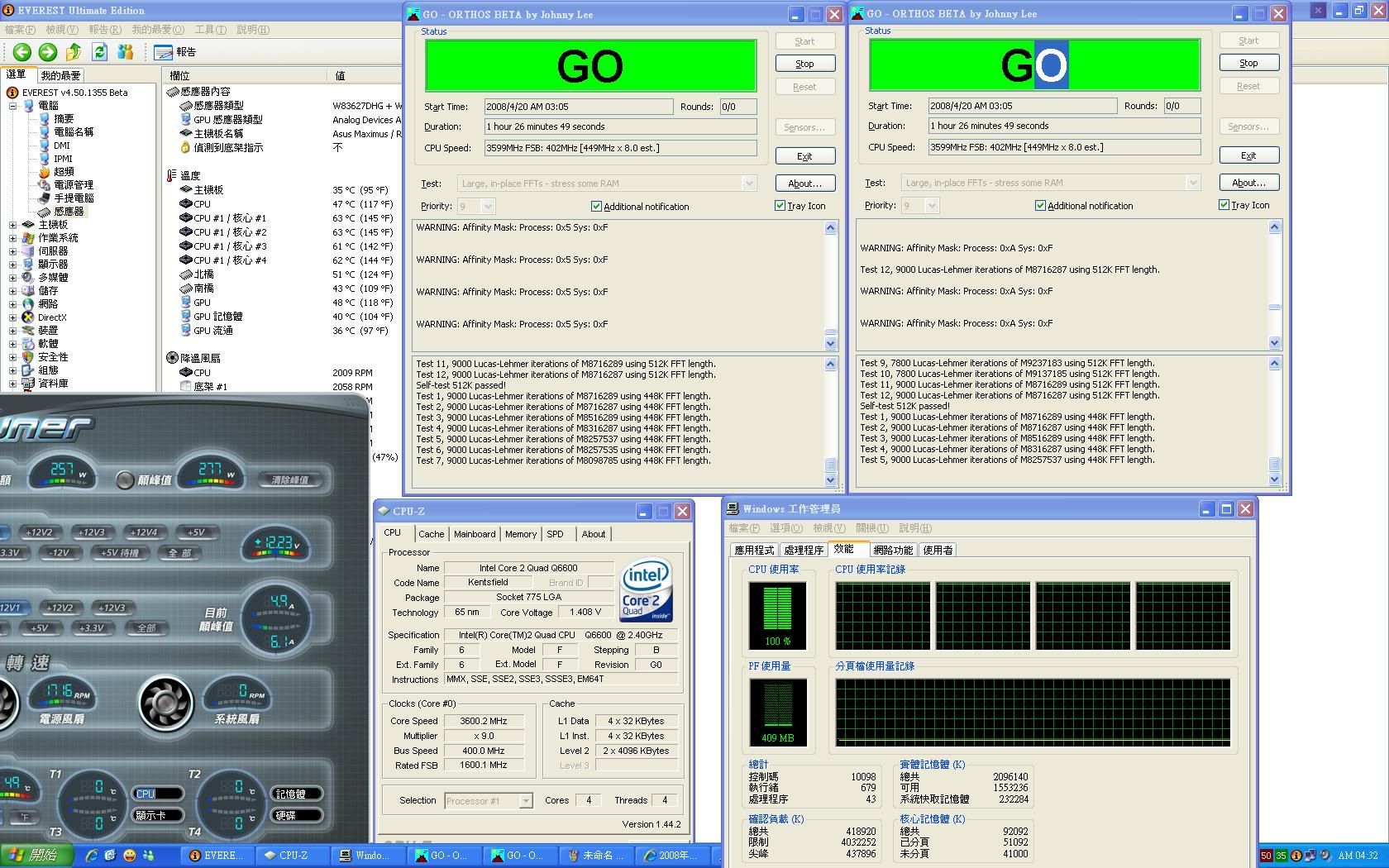Image resolution: width=1389 pixels, height=868 pixels.
Task: Switch to SPD tab in CPU-Z
Action: 556,534
